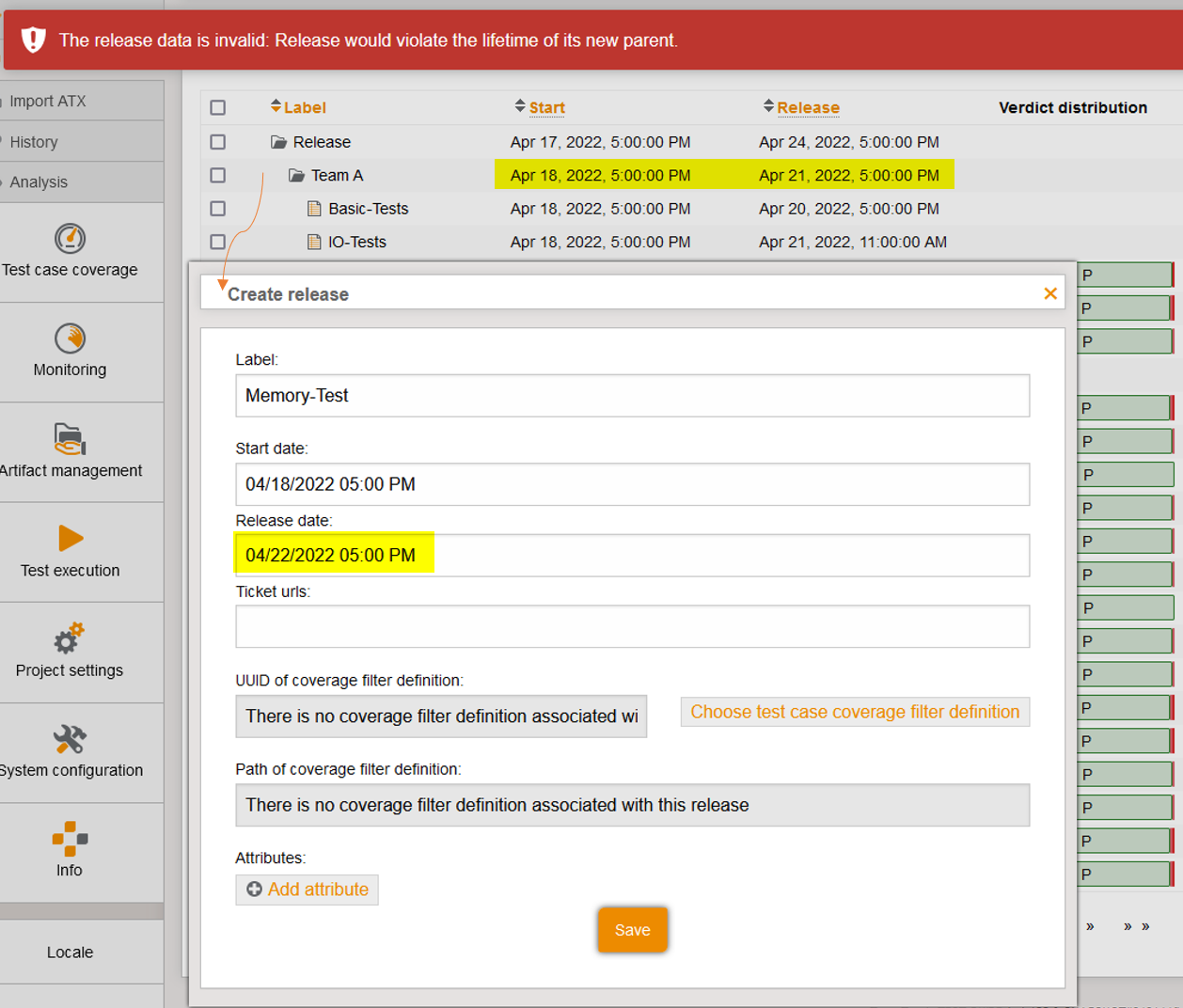This screenshot has width=1183, height=1008.
Task: Toggle sorting on the Release column header
Action: pos(807,107)
